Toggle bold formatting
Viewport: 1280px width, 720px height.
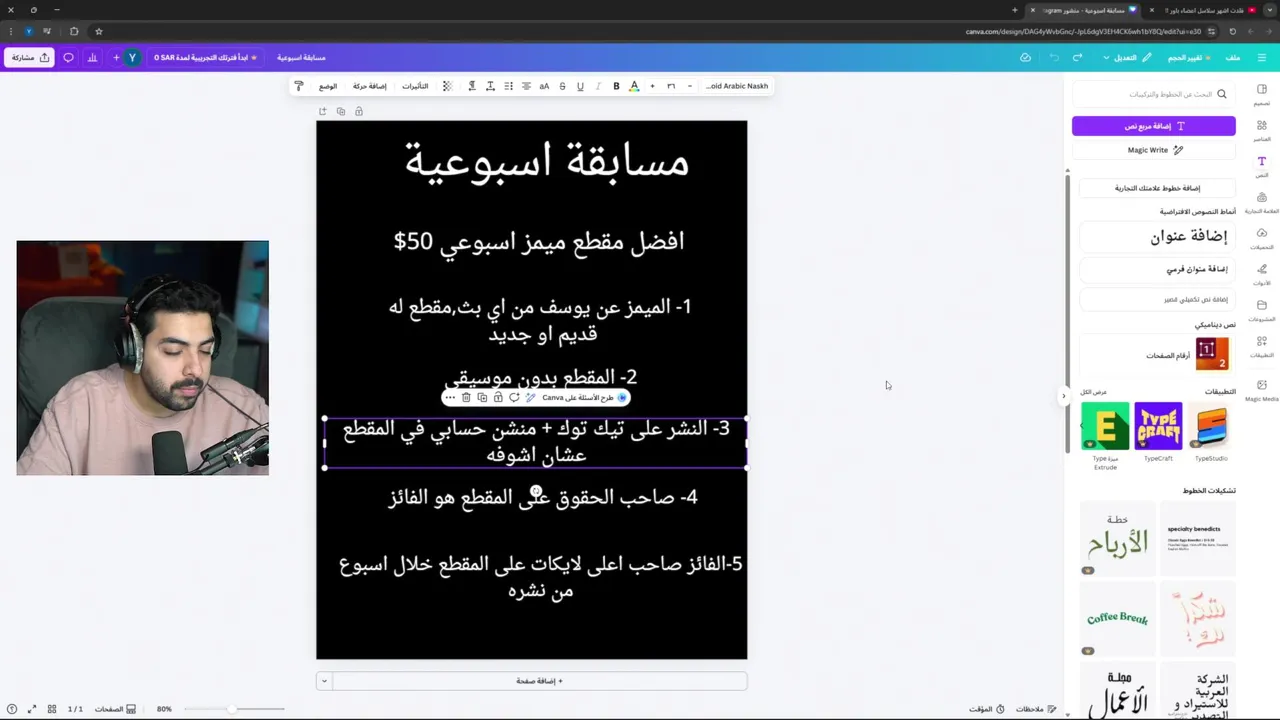coord(616,86)
